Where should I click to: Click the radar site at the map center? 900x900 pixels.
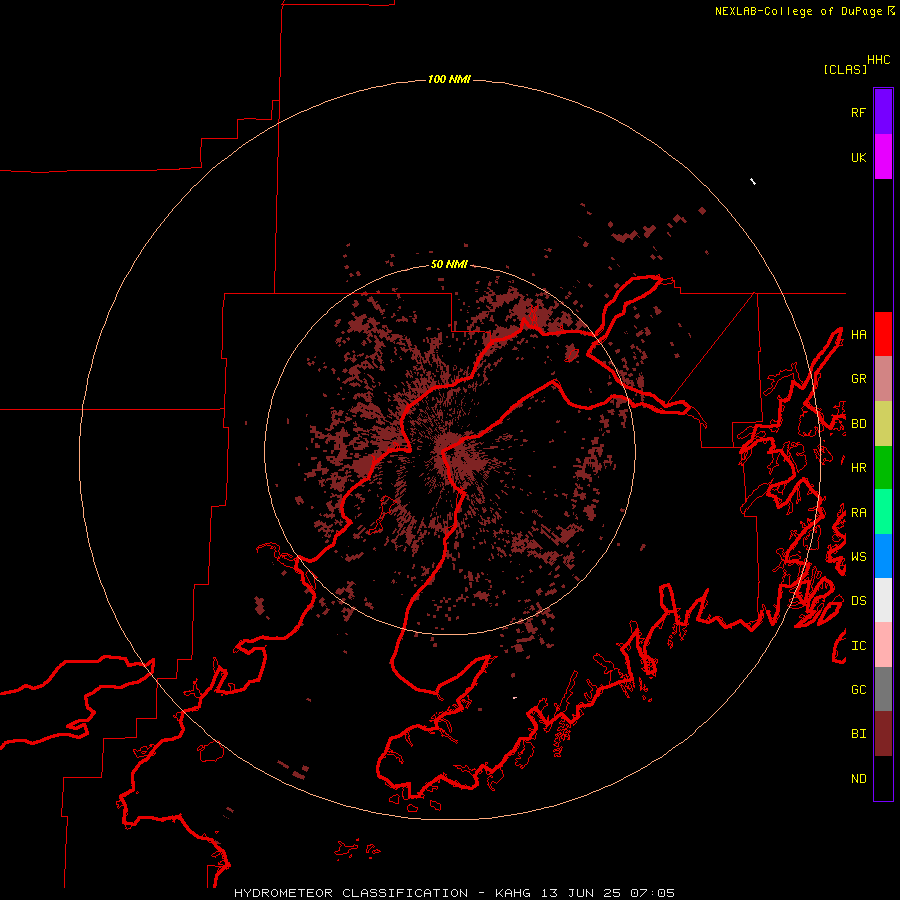pyautogui.click(x=449, y=449)
